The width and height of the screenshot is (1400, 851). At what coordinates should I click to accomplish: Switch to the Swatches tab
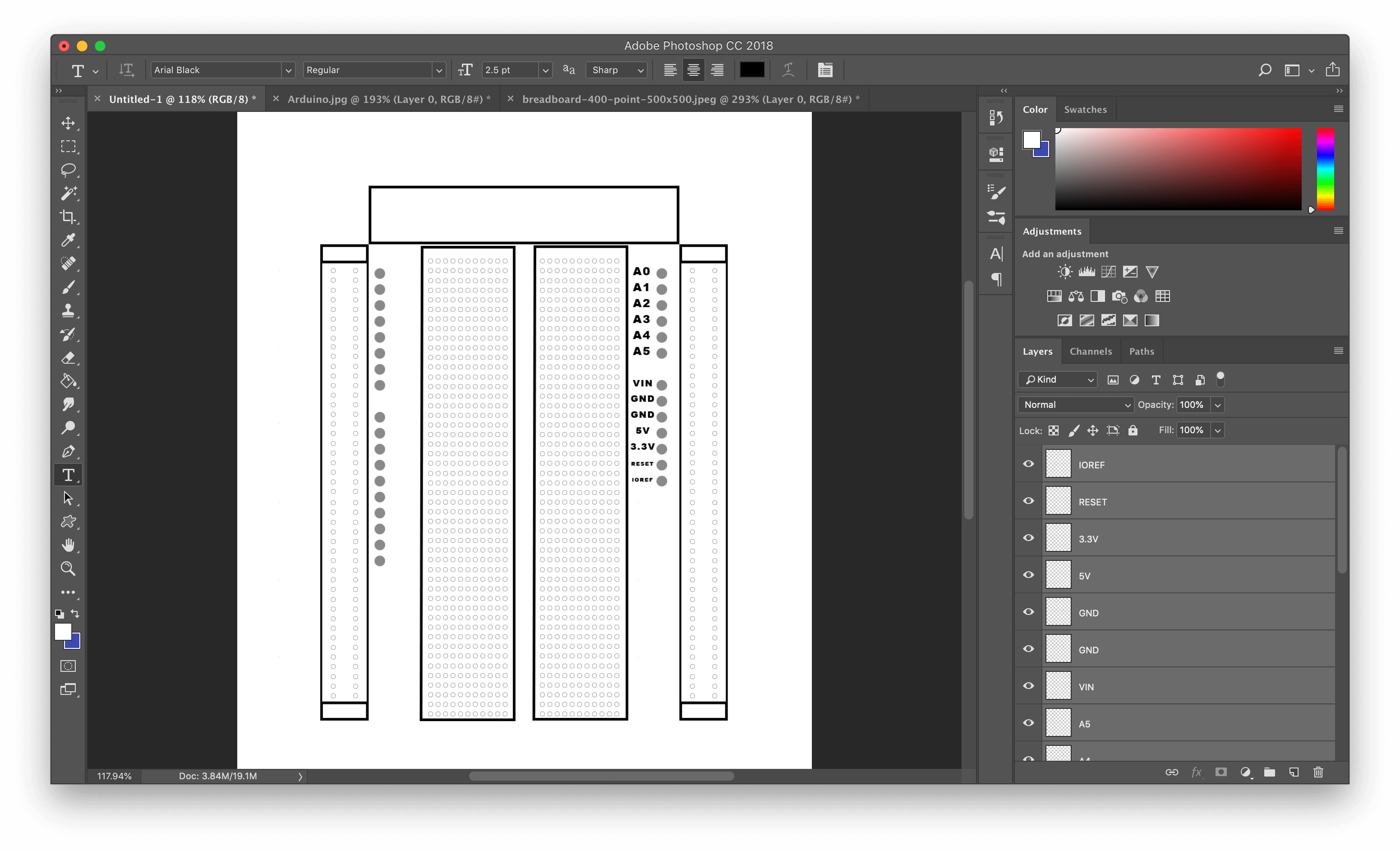pyautogui.click(x=1085, y=109)
